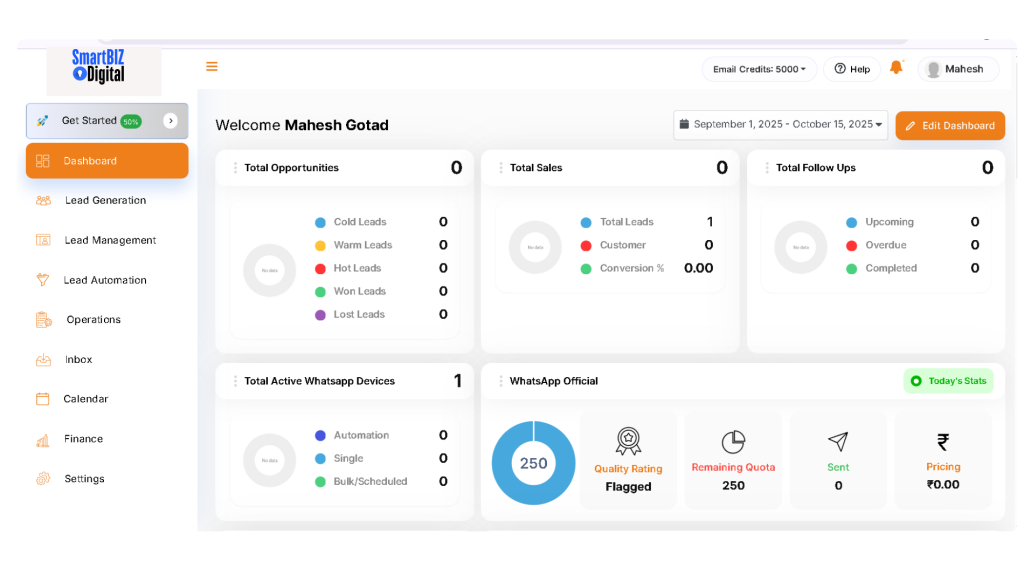Click the blue 250 donut chart
This screenshot has height=568, width=1024.
[x=533, y=463]
